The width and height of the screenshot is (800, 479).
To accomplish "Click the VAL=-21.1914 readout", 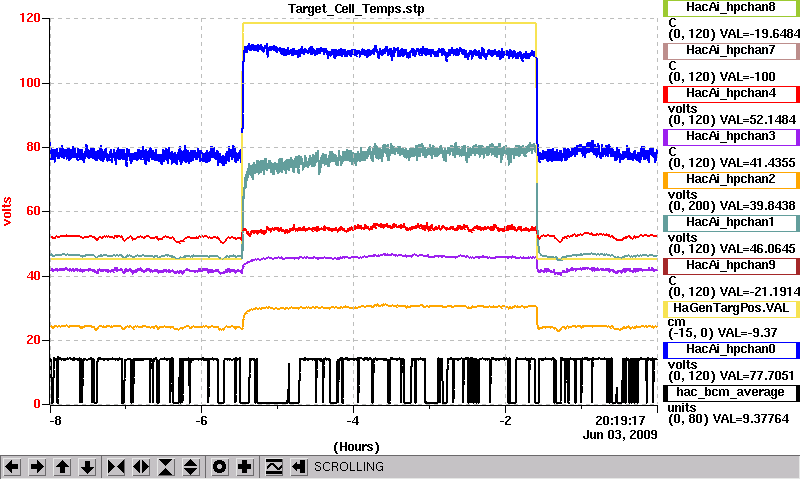I will (760, 292).
